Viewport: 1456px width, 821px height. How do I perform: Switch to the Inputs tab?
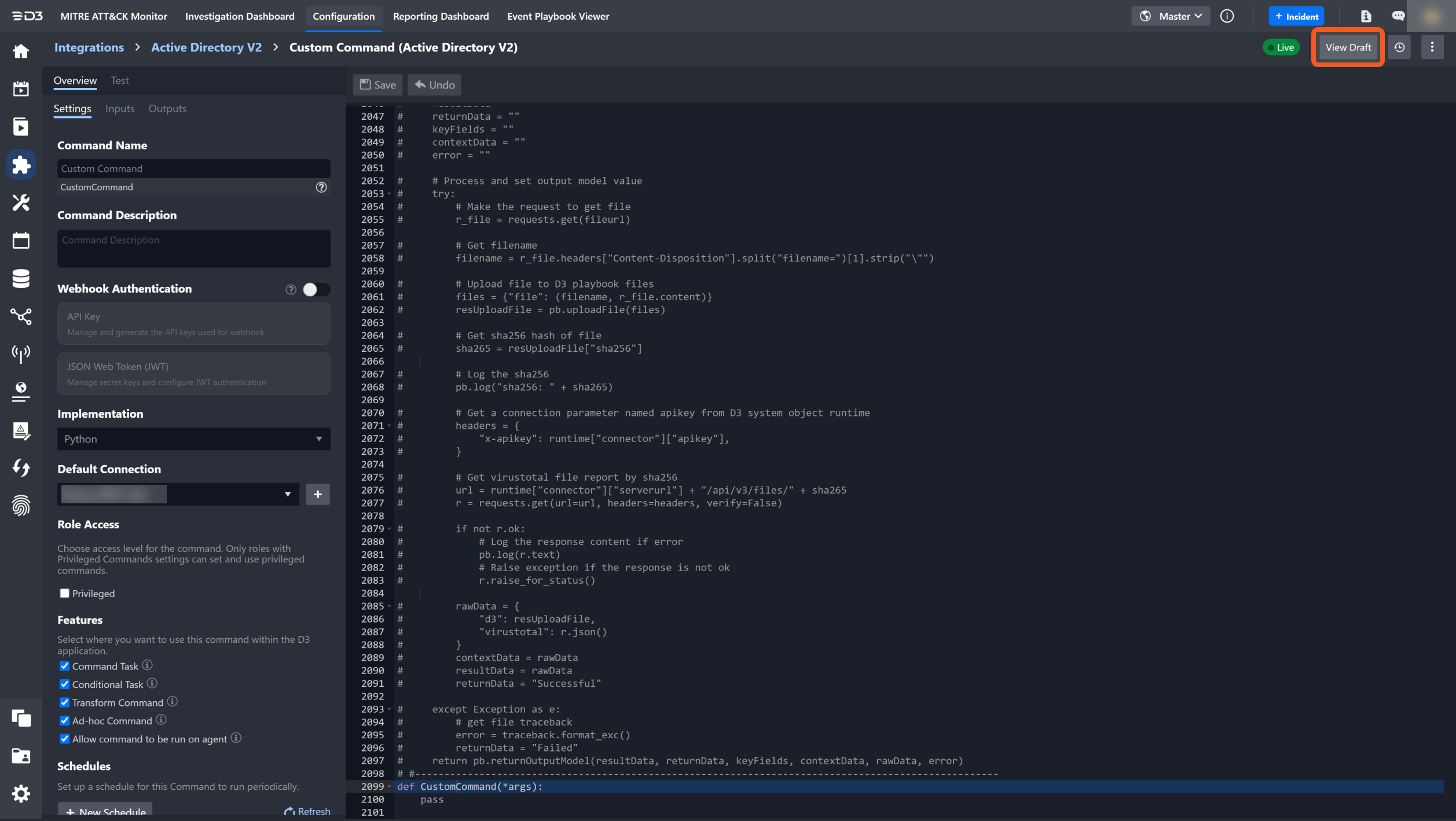119,109
